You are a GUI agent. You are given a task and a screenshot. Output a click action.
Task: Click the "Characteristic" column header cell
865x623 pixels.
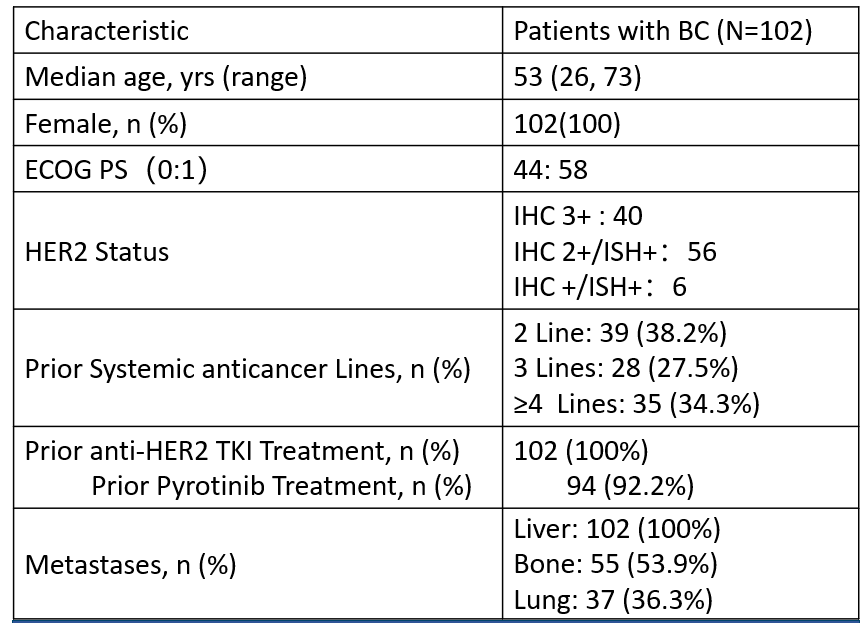pos(107,31)
